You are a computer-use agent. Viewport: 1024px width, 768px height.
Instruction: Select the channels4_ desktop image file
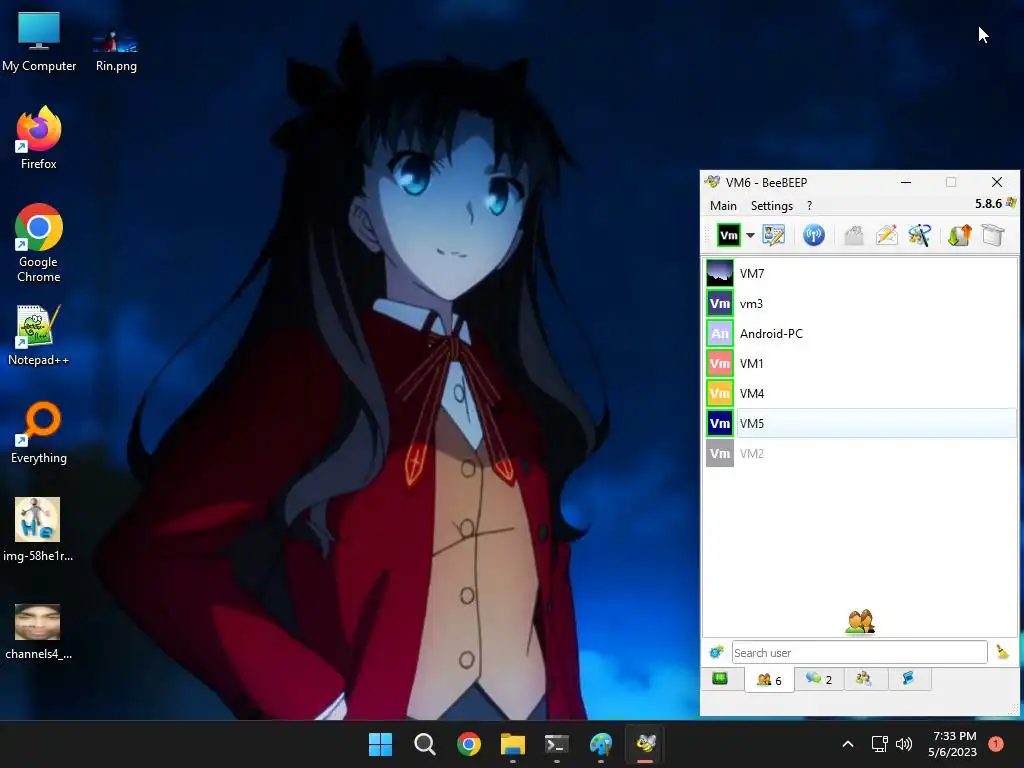click(38, 632)
